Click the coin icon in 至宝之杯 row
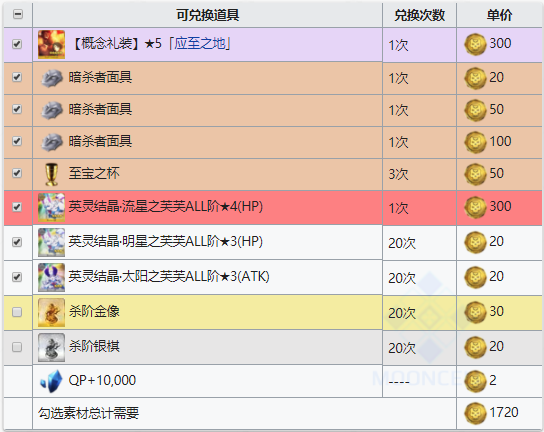 click(475, 174)
